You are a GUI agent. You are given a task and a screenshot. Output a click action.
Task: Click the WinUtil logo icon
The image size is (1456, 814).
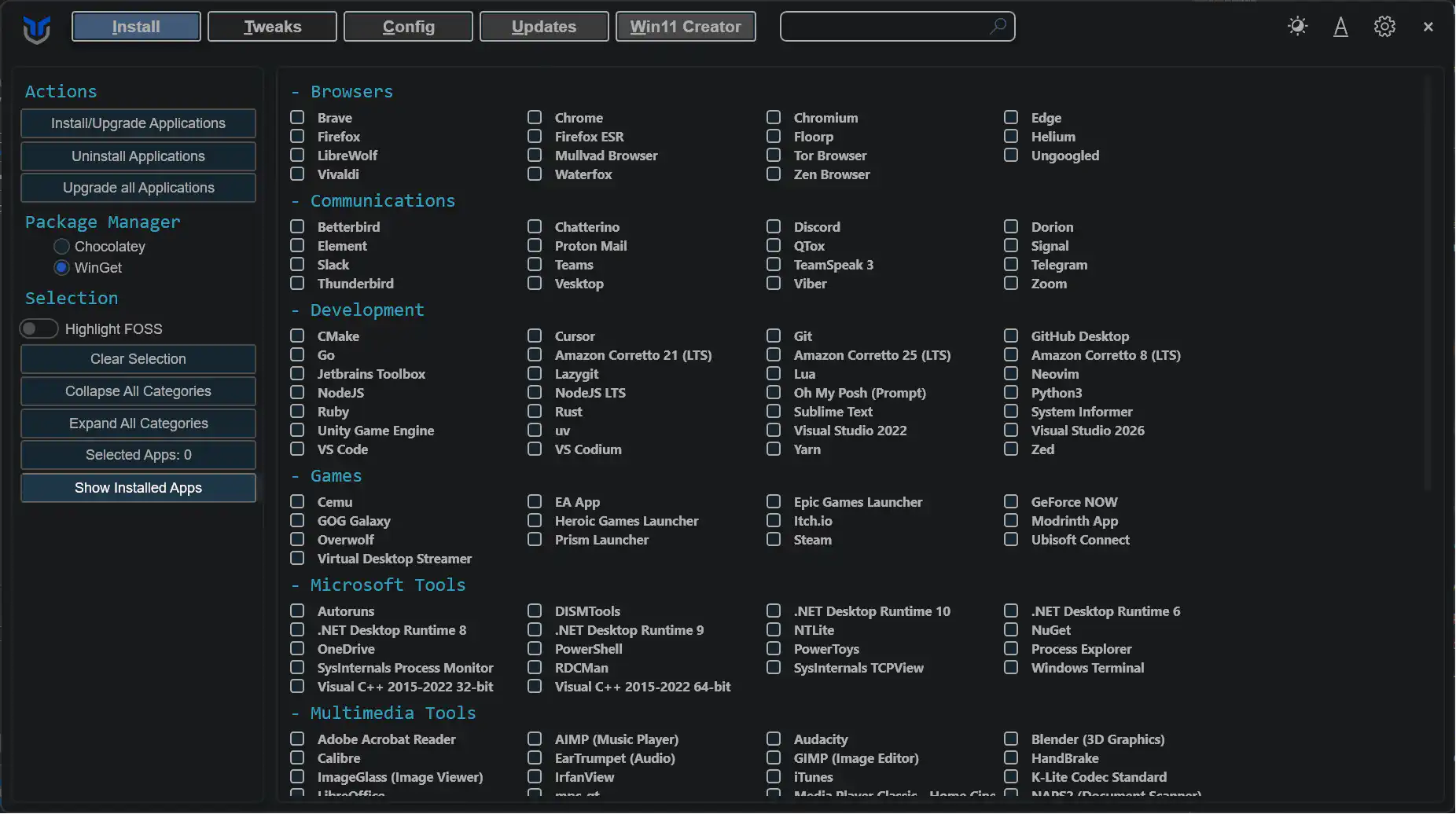[36, 29]
